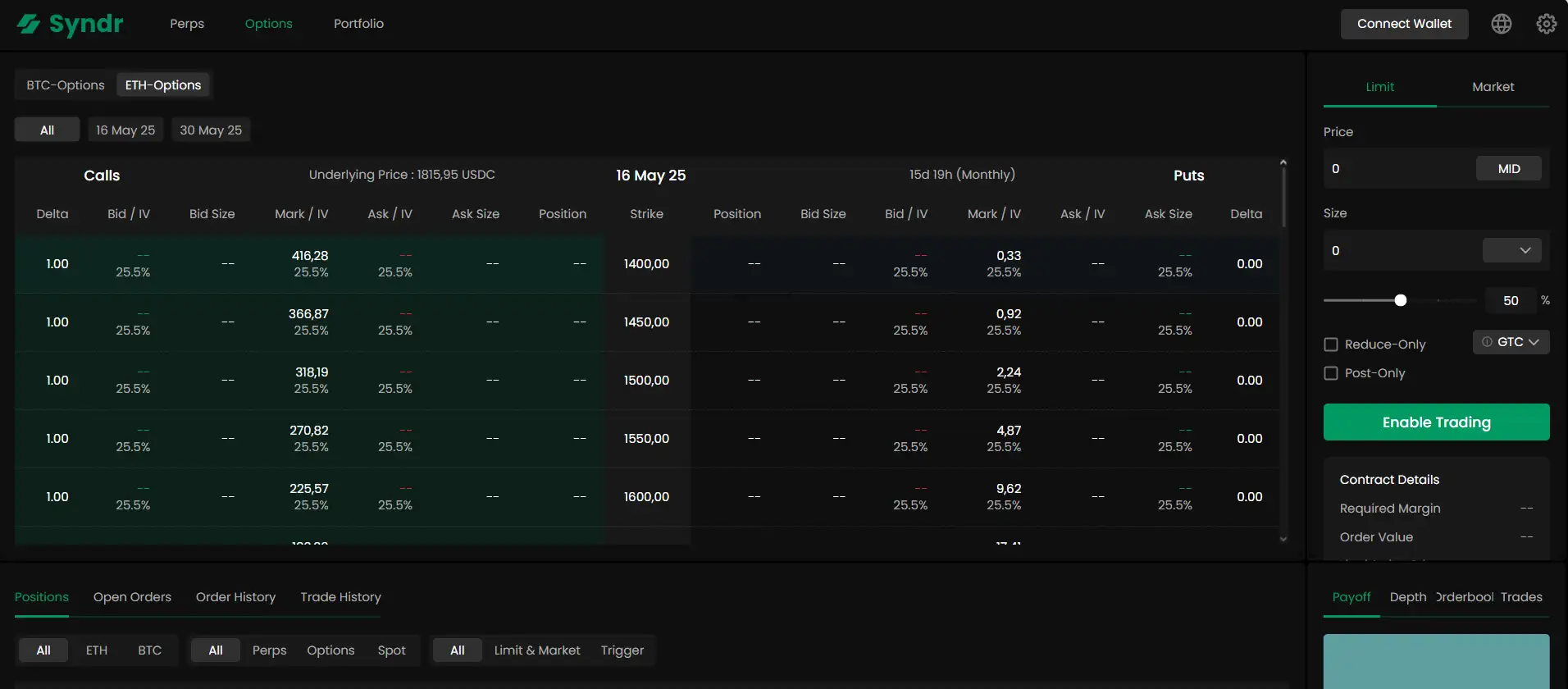Switch to the Market order tab
This screenshot has height=689, width=1568.
click(1493, 87)
